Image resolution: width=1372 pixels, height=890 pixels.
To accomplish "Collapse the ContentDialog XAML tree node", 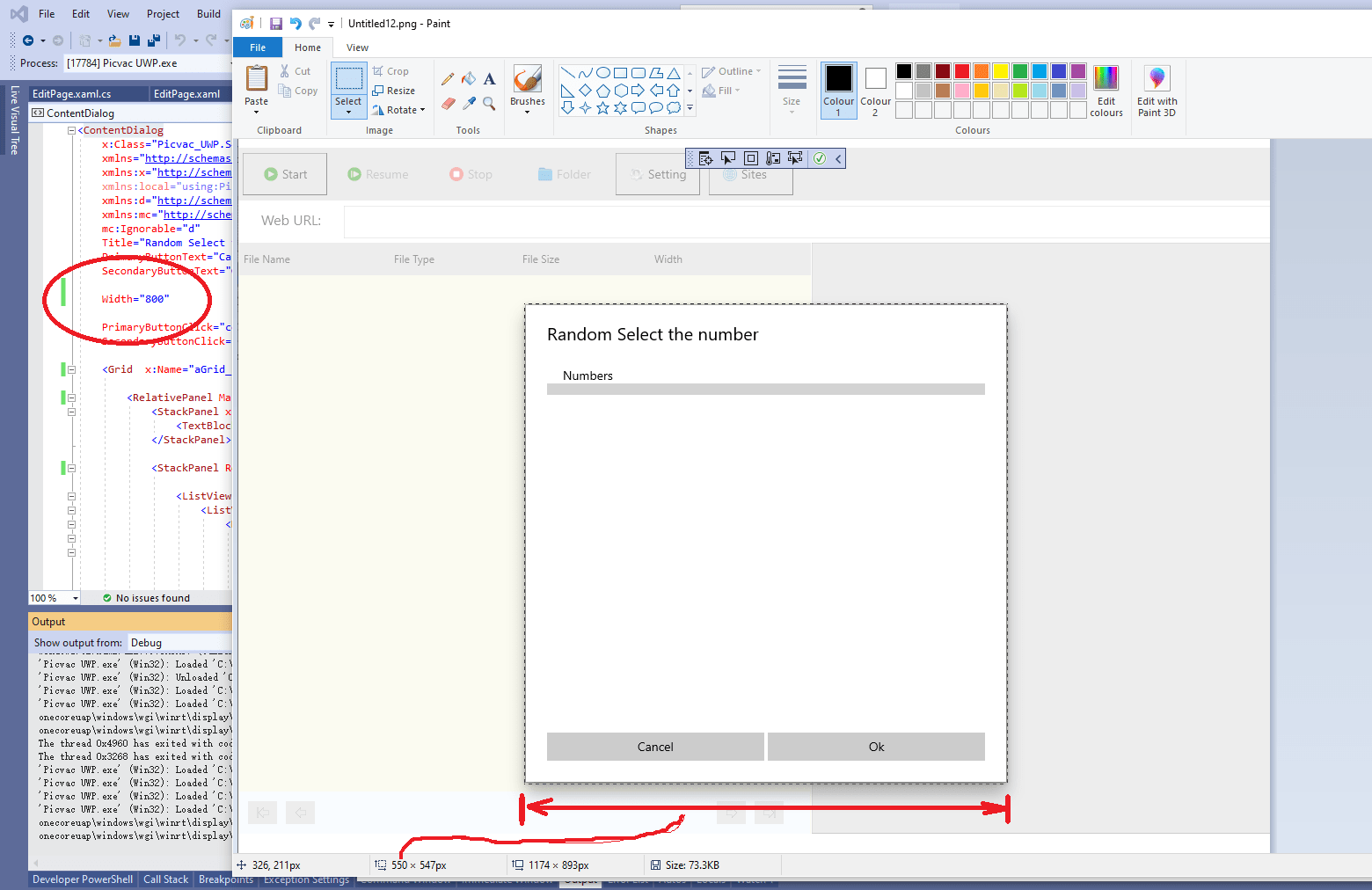I will point(70,129).
